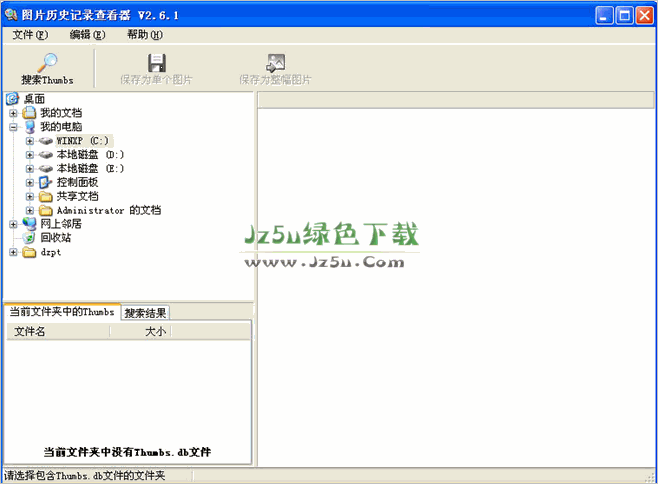Image resolution: width=658 pixels, height=484 pixels.
Task: Open the 文件(F) menu
Action: tap(30, 35)
